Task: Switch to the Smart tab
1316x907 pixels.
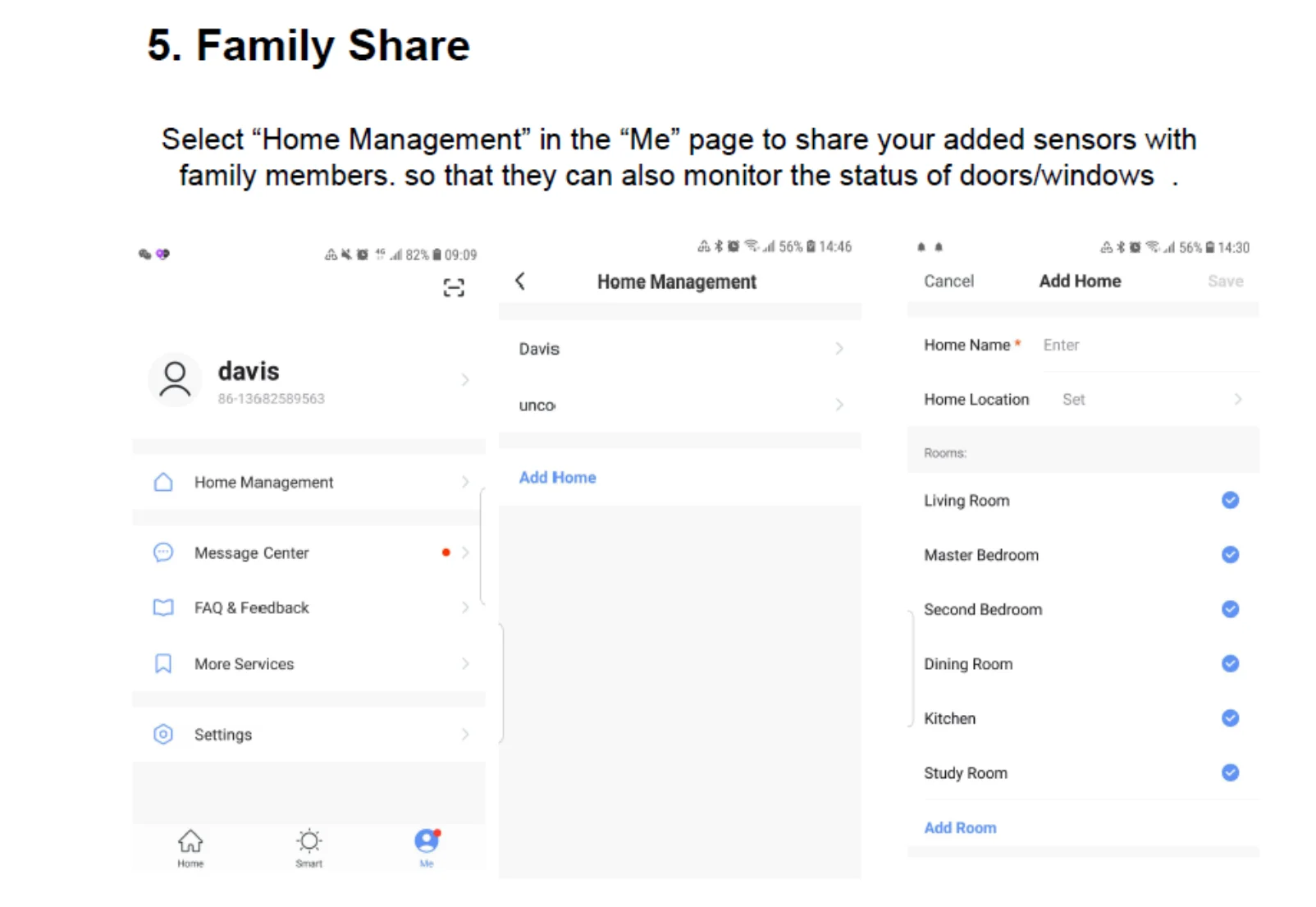Action: coord(309,846)
